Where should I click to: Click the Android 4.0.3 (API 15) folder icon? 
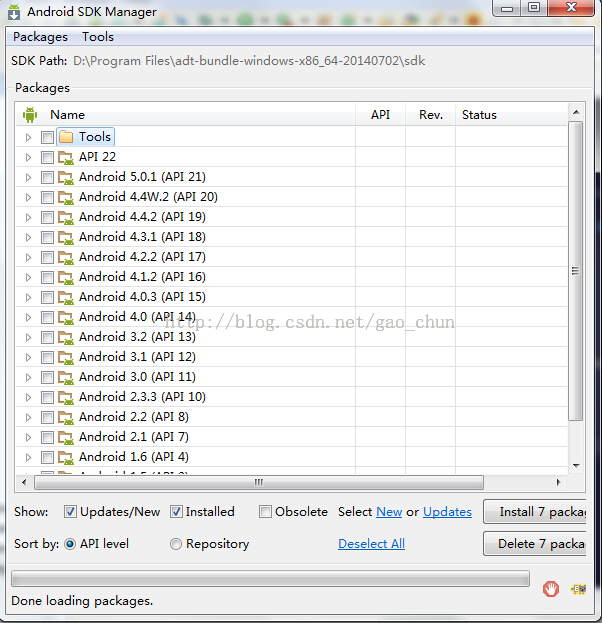(66, 297)
